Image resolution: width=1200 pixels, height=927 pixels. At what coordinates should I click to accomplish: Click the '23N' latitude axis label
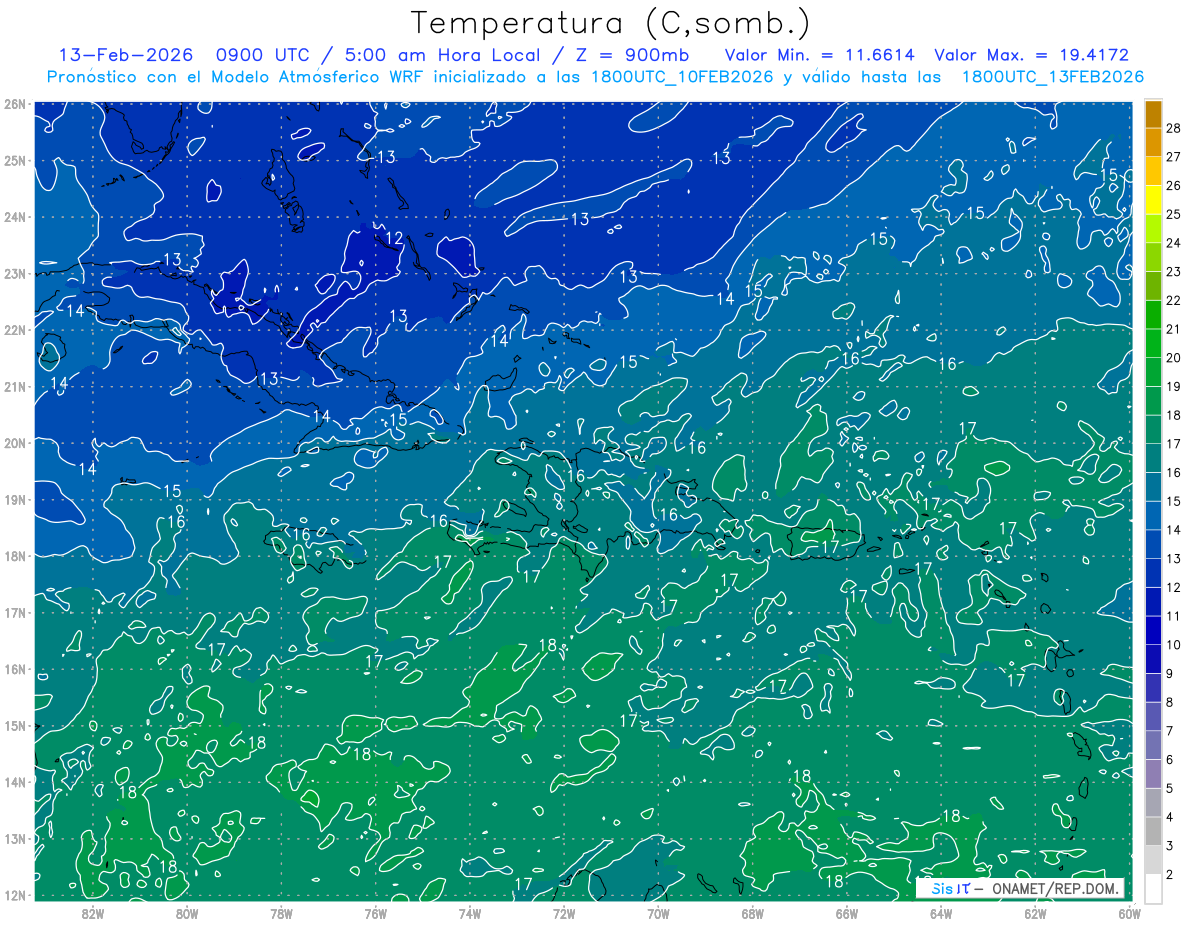pyautogui.click(x=14, y=273)
